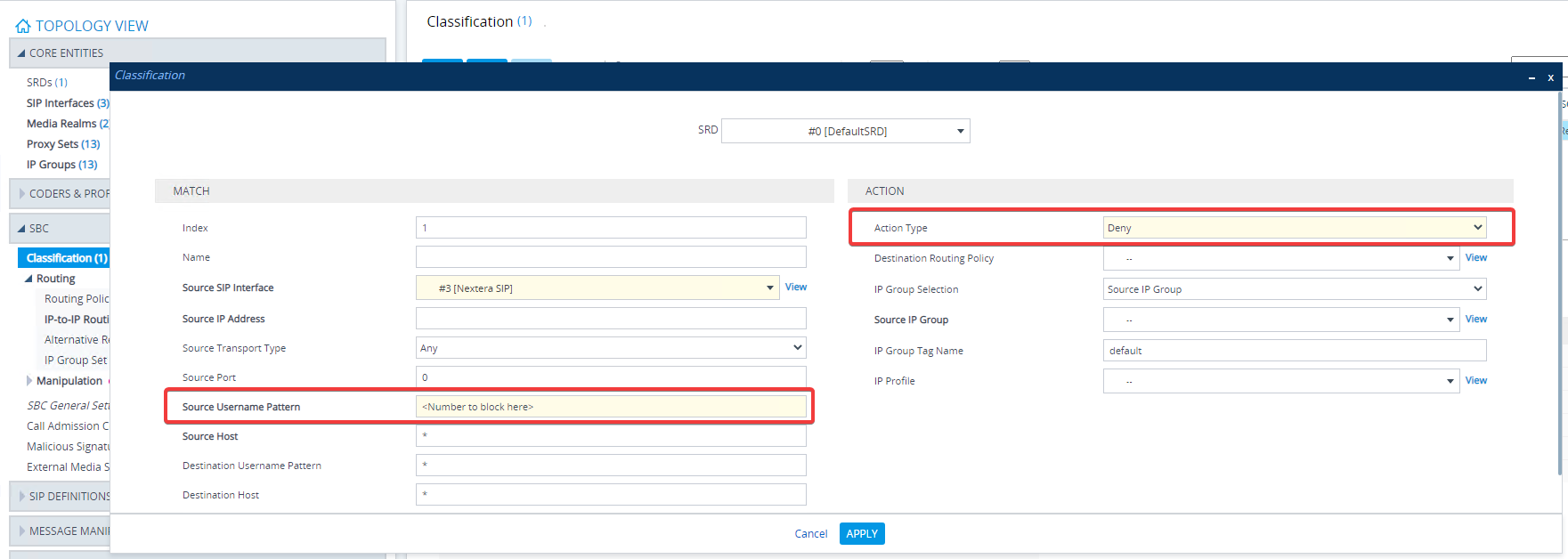
Task: Open the Source SIP Interface dropdown
Action: click(597, 288)
